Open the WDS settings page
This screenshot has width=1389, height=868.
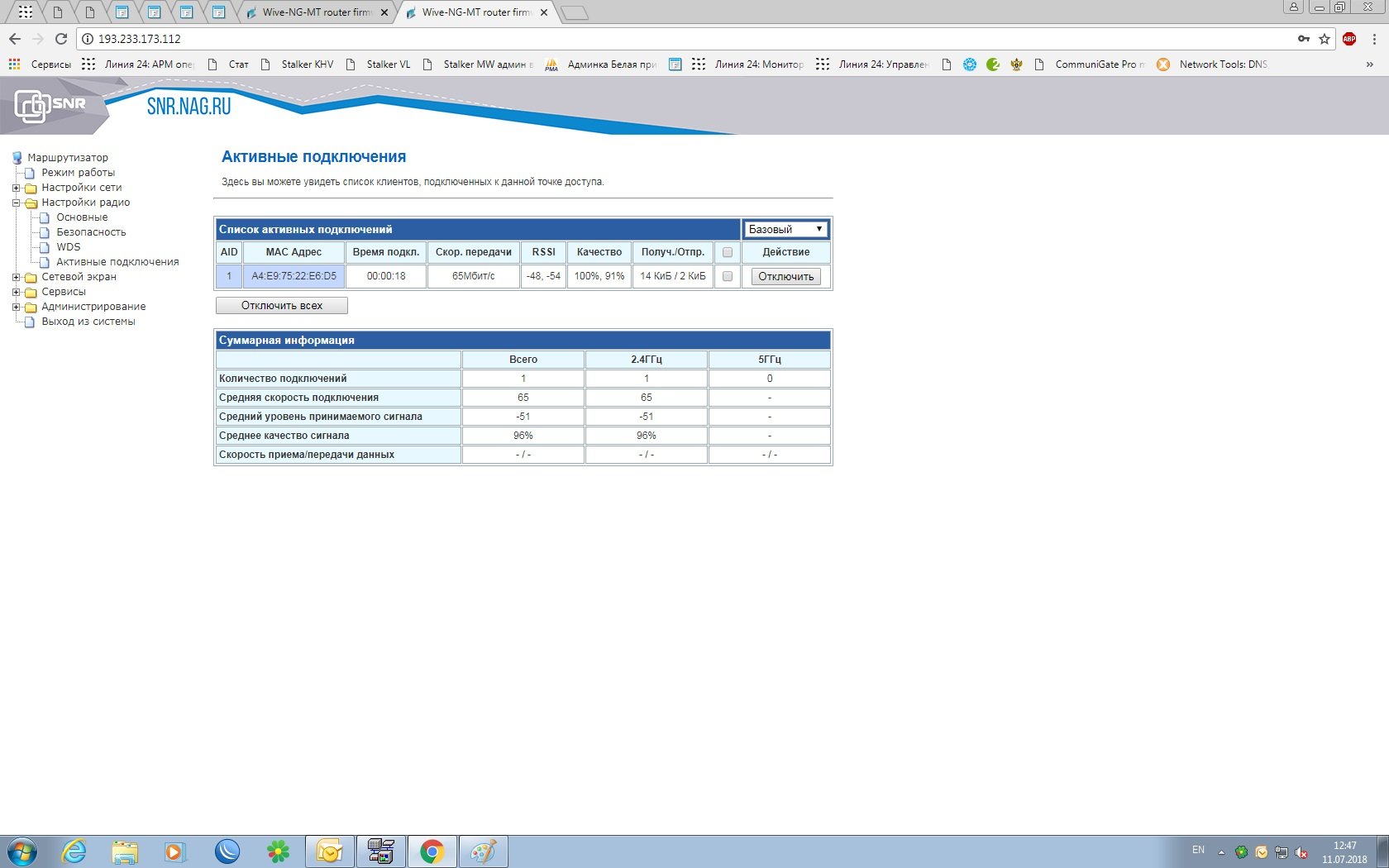tap(69, 247)
